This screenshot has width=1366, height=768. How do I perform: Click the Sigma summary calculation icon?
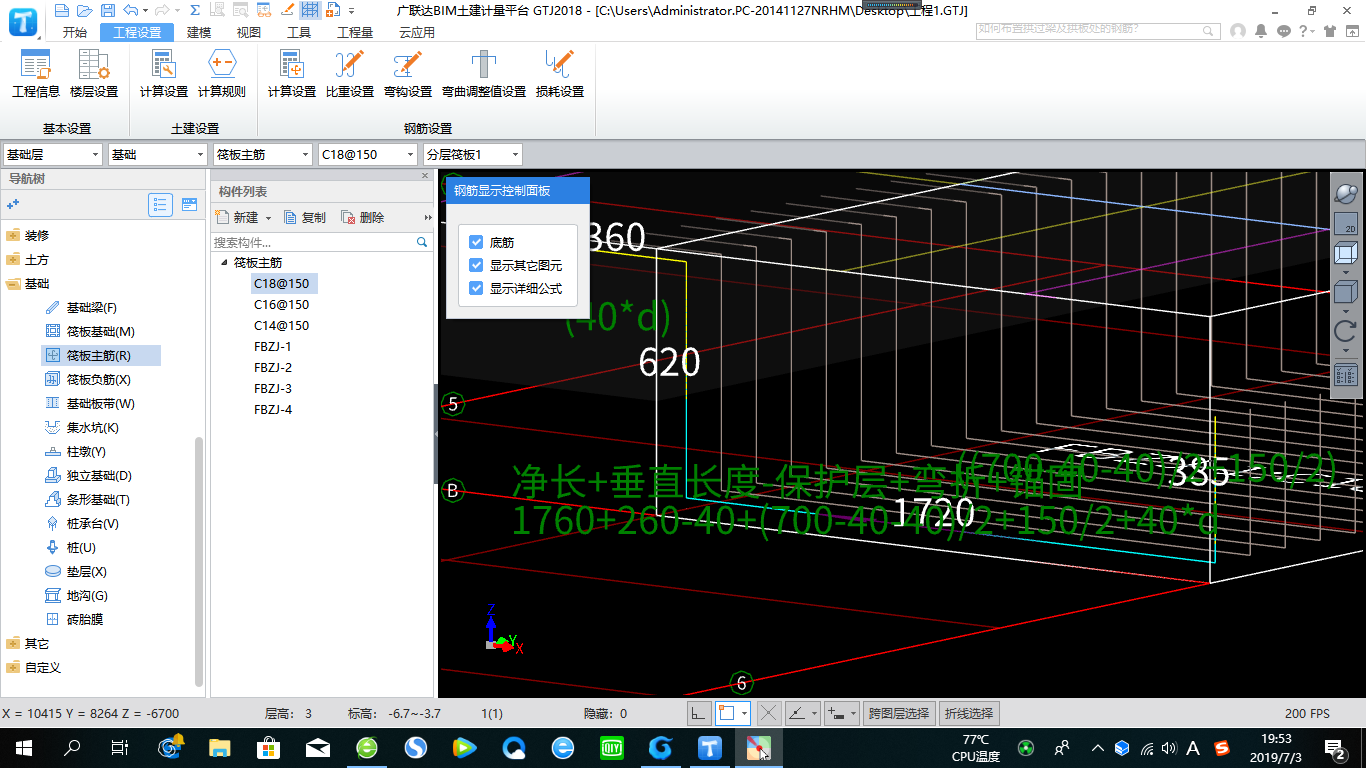coord(193,10)
